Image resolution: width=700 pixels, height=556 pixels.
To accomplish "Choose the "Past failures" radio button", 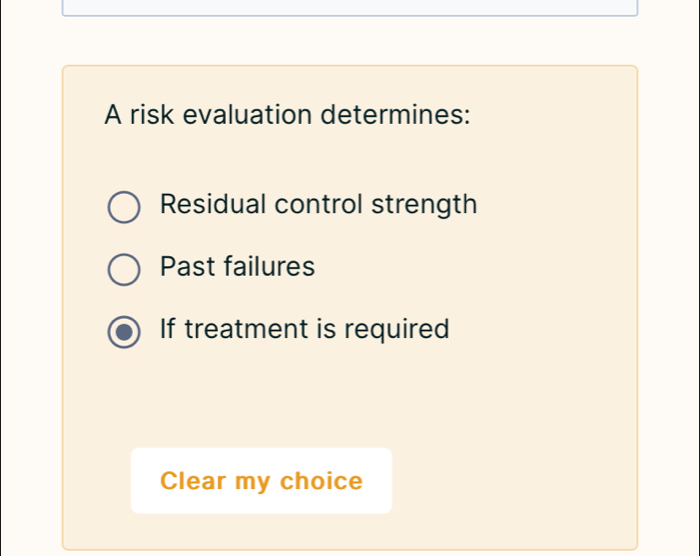I will [x=124, y=270].
